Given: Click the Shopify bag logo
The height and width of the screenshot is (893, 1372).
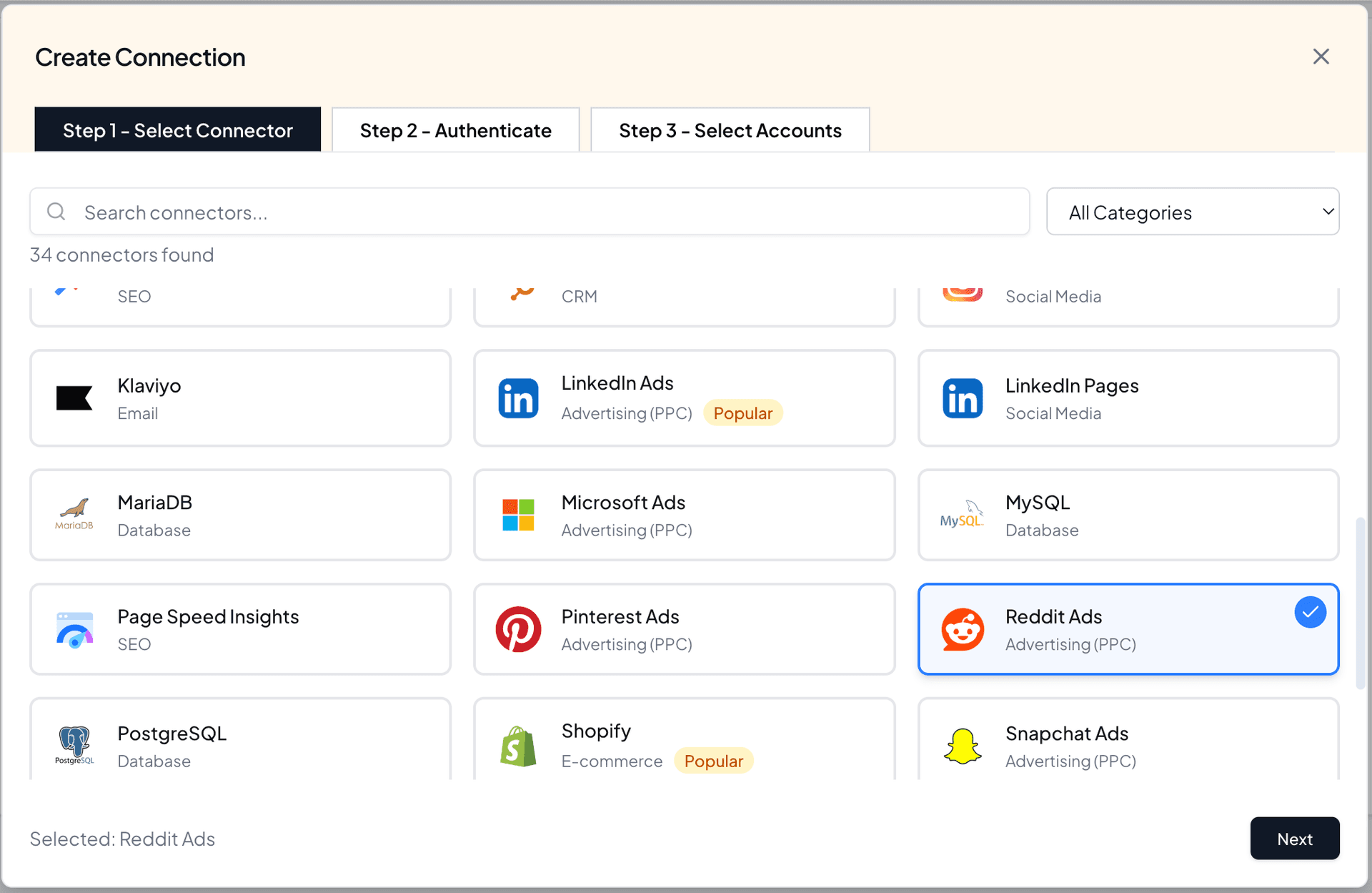Looking at the screenshot, I should pos(518,746).
